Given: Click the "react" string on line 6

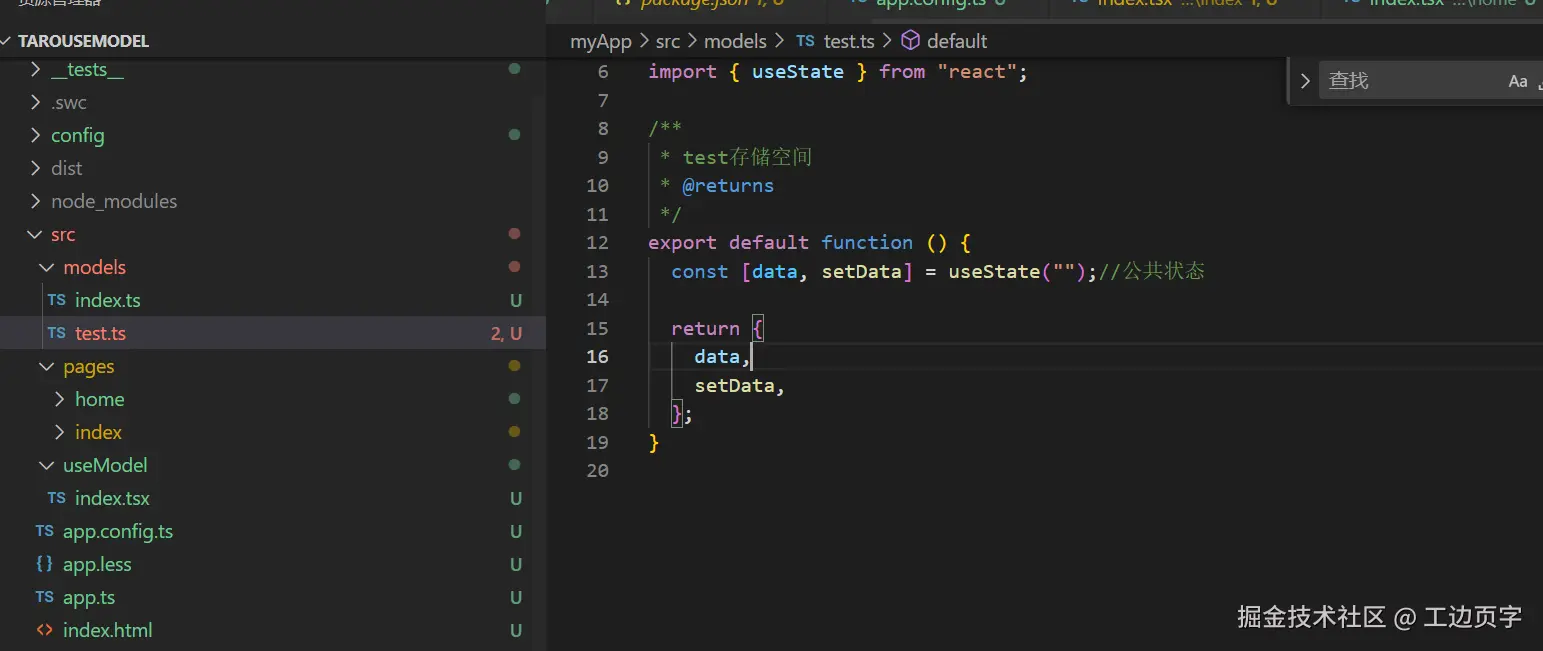Looking at the screenshot, I should click(977, 72).
